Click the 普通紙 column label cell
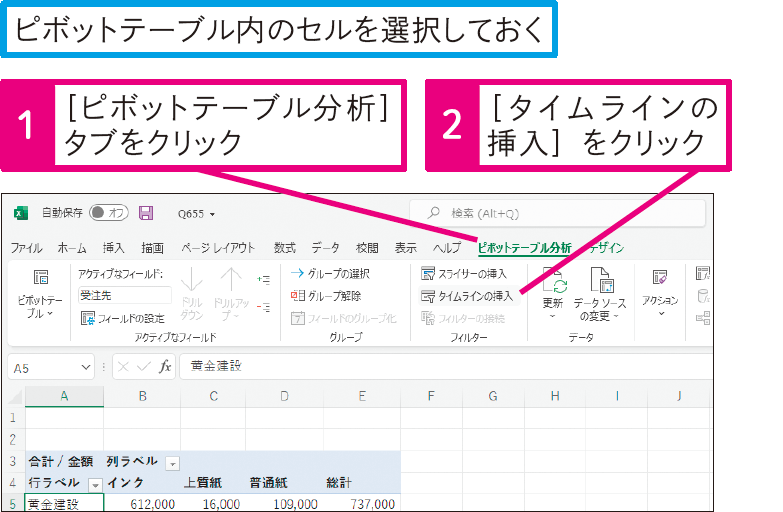Image resolution: width=783 pixels, height=512 pixels. pyautogui.click(x=285, y=483)
